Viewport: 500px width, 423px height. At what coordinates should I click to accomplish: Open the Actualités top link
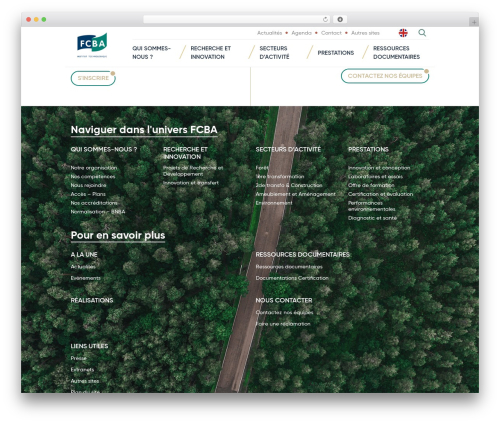[269, 33]
